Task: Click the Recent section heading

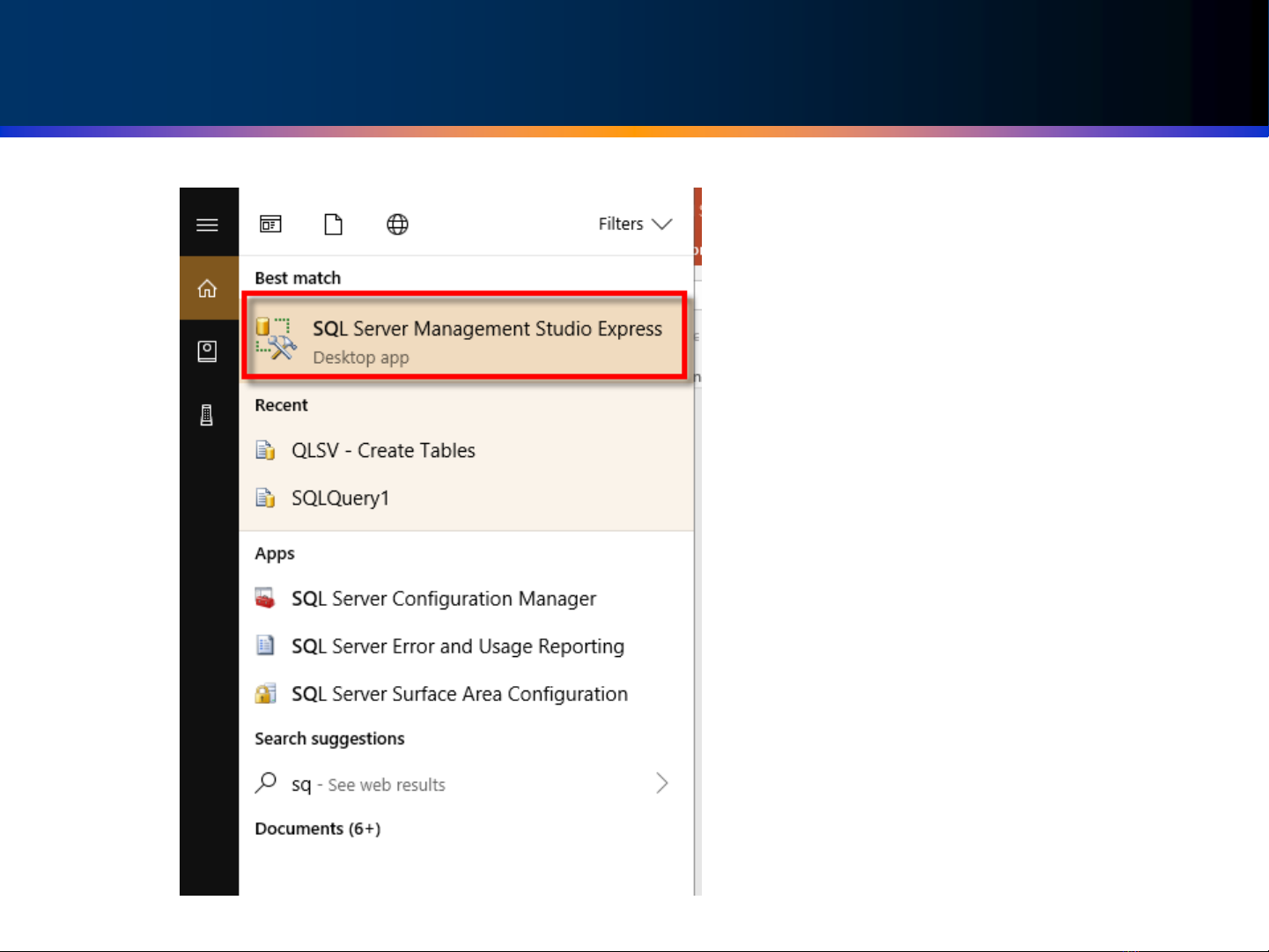Action: [281, 405]
